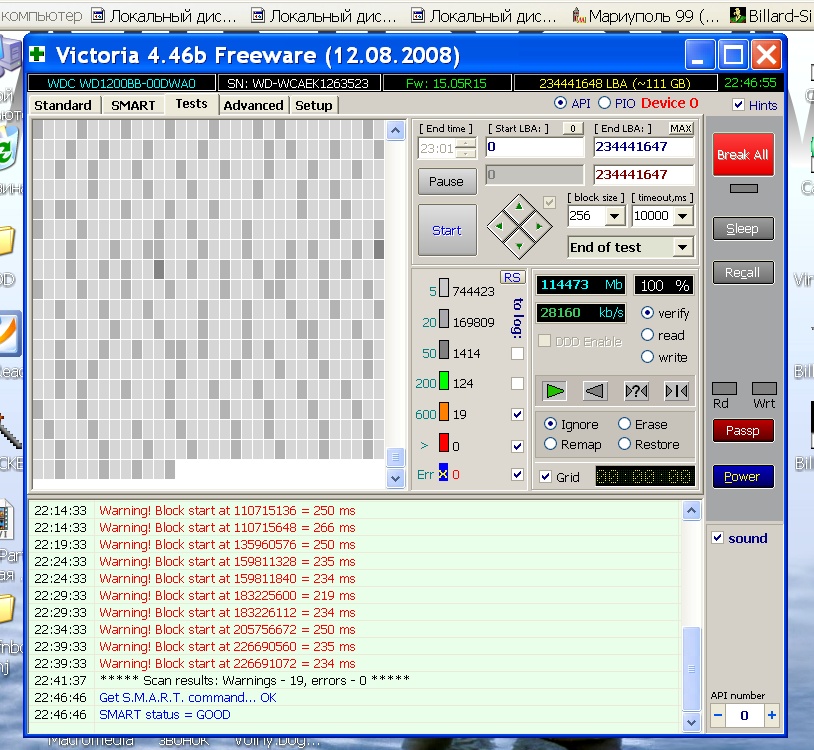This screenshot has height=750, width=814.
Task: Click the right arrow in navigation diamond
Action: tap(537, 226)
